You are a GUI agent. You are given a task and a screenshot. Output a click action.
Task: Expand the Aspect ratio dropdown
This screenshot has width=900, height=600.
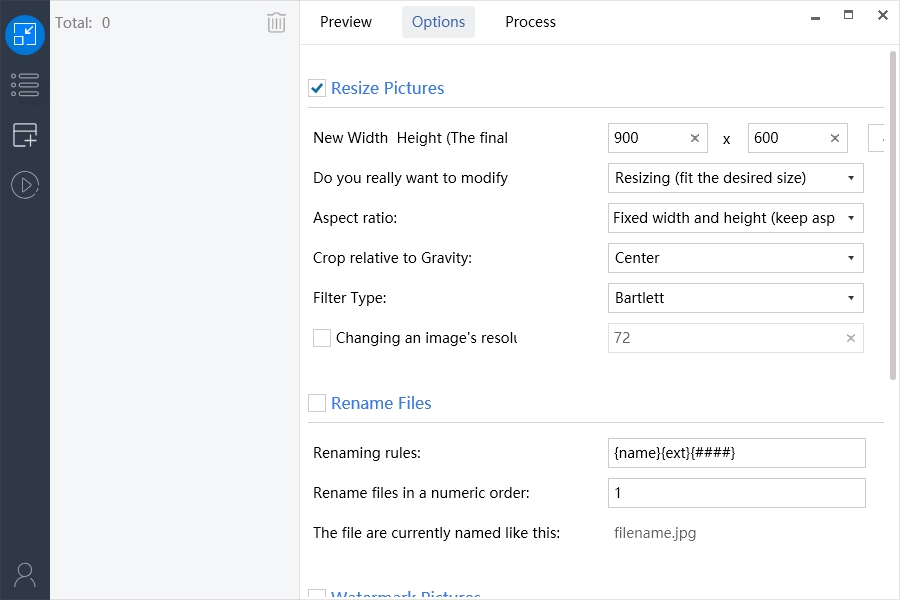(735, 218)
